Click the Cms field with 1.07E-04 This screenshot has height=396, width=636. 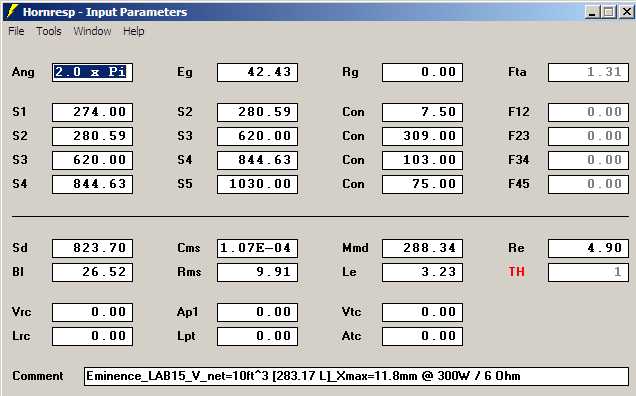coord(258,248)
